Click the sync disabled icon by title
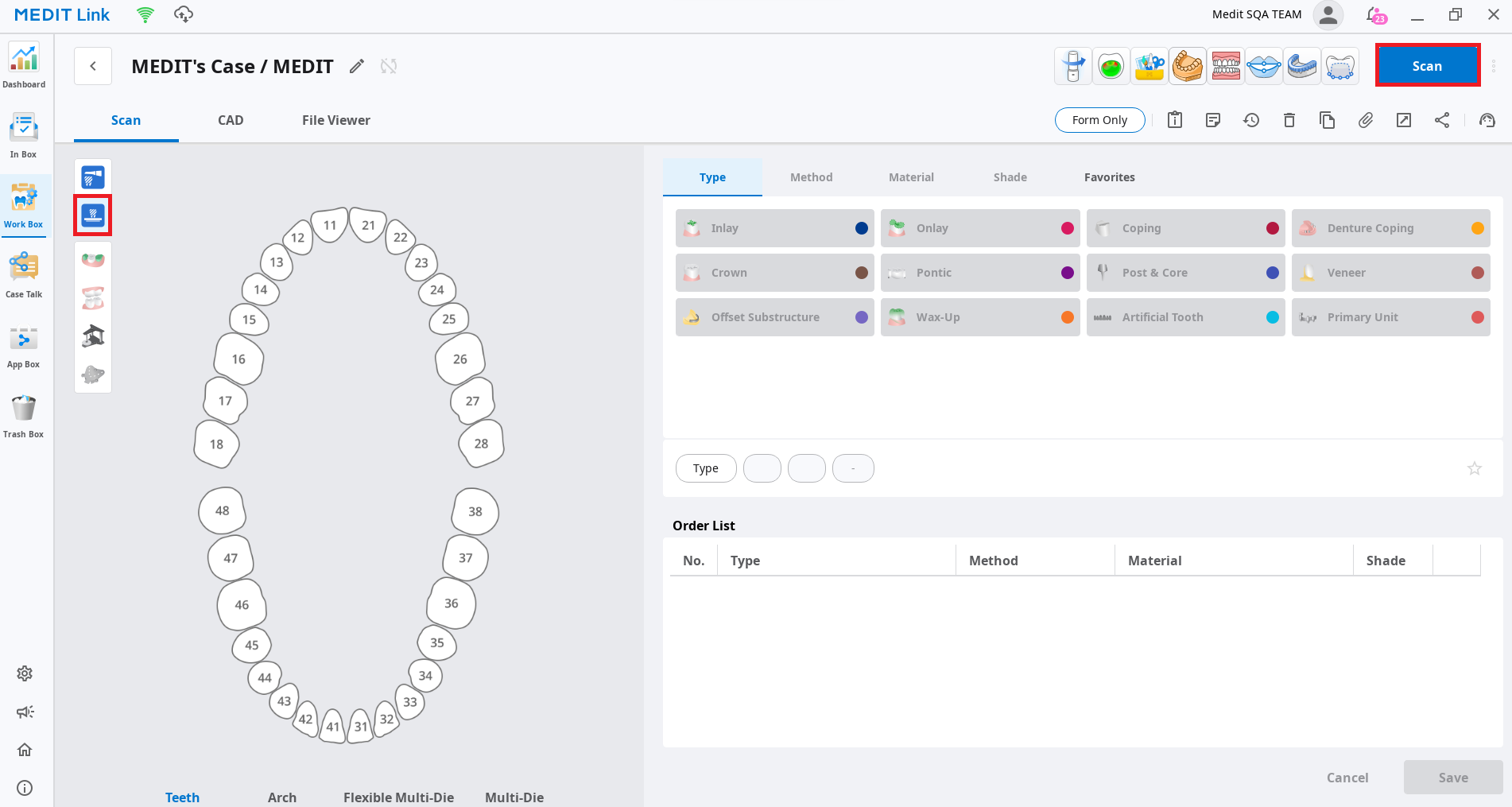 [389, 66]
